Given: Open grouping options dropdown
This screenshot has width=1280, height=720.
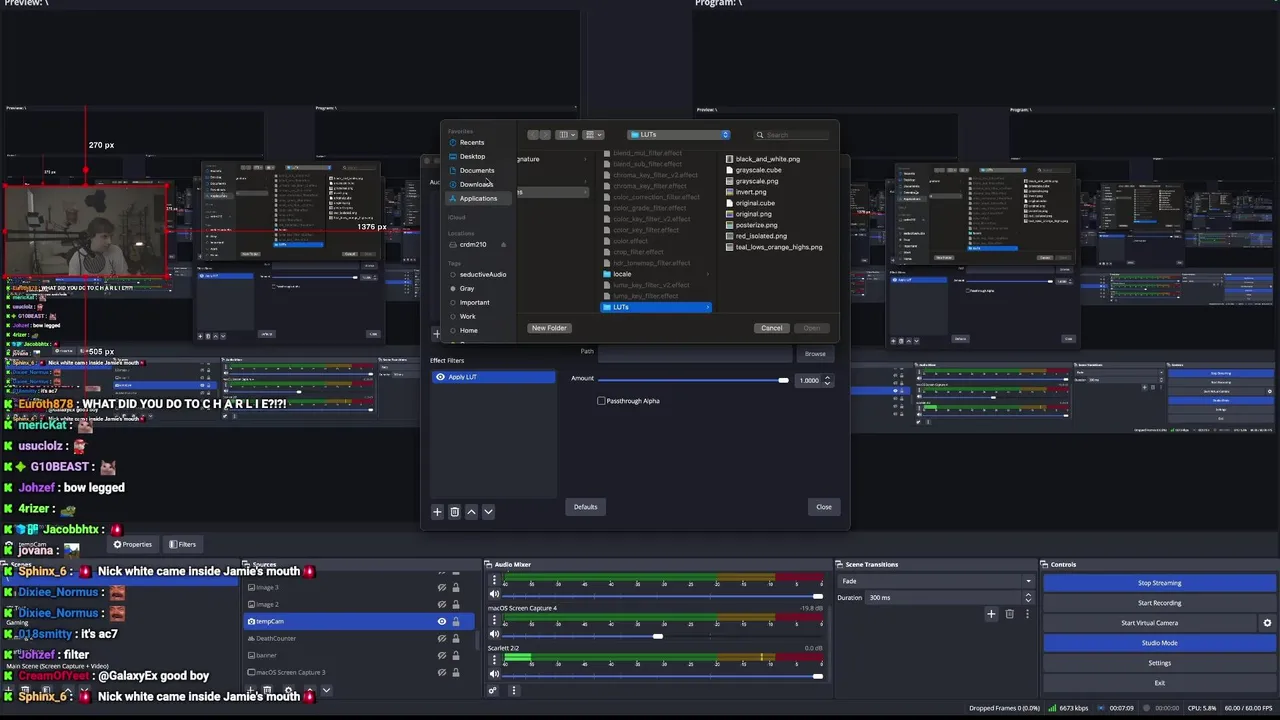Looking at the screenshot, I should coord(593,135).
